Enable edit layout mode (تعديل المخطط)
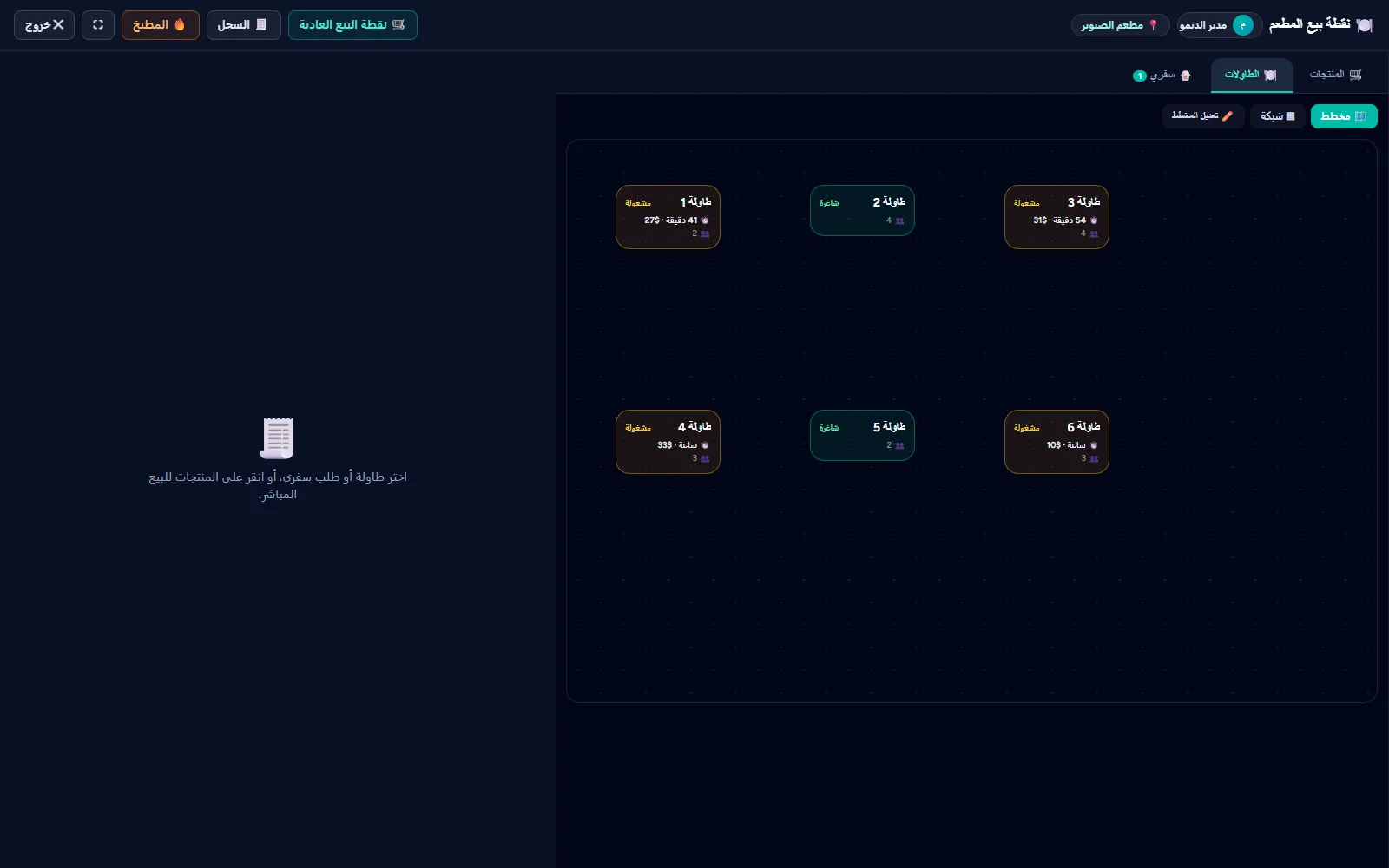 pyautogui.click(x=1203, y=116)
